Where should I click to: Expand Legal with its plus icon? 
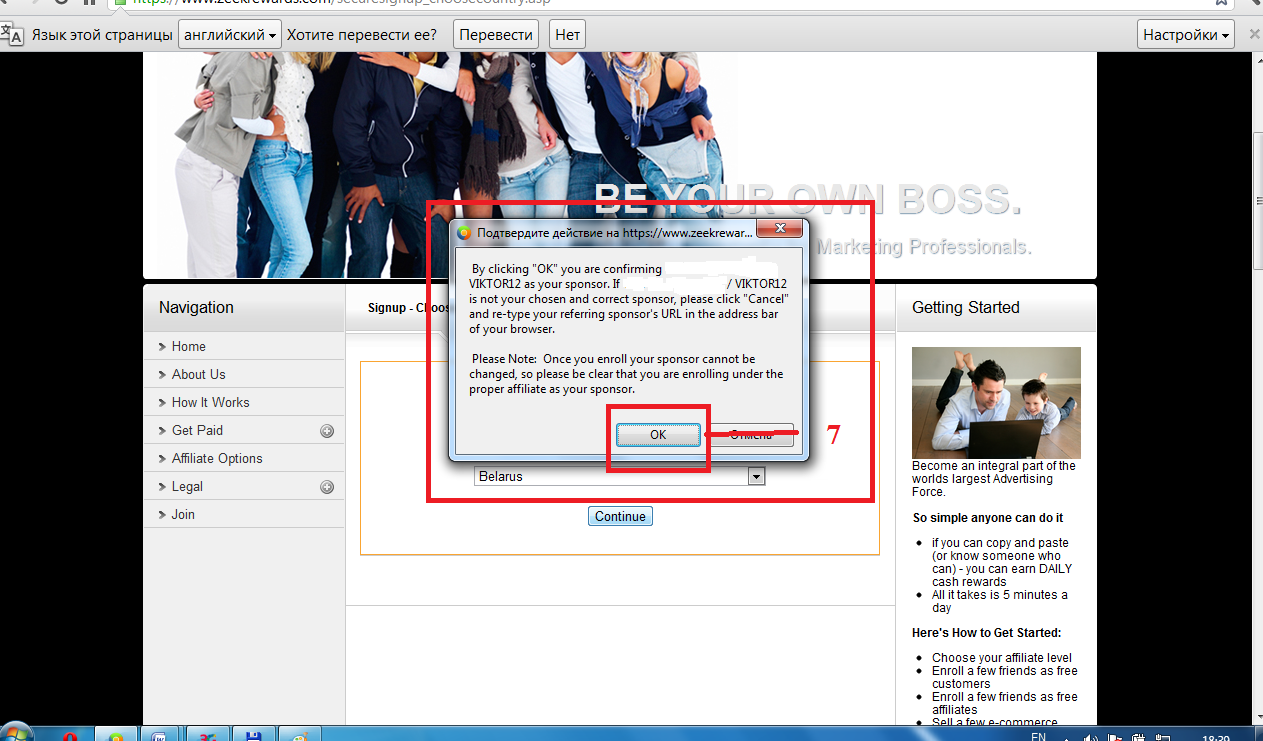click(327, 487)
